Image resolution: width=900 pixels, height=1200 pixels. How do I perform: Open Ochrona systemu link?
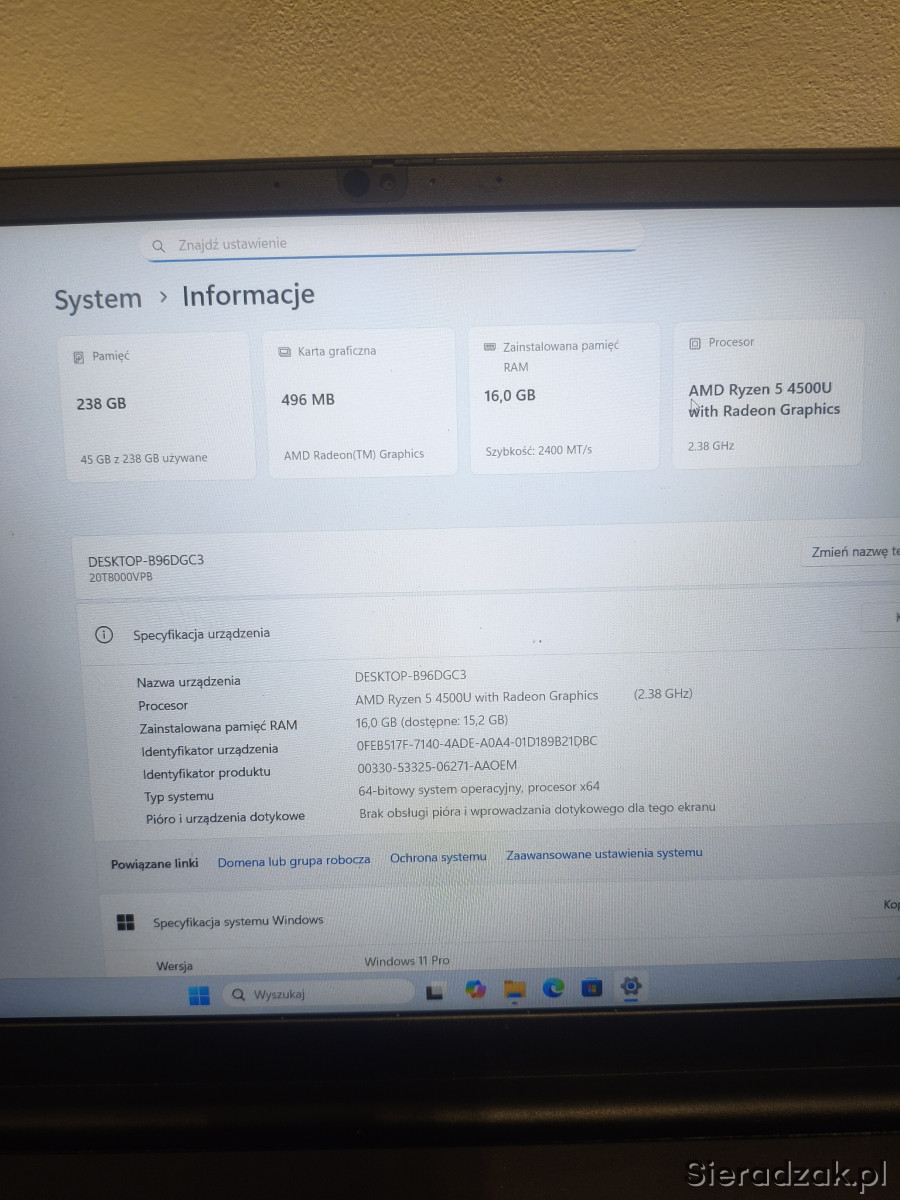coord(438,857)
